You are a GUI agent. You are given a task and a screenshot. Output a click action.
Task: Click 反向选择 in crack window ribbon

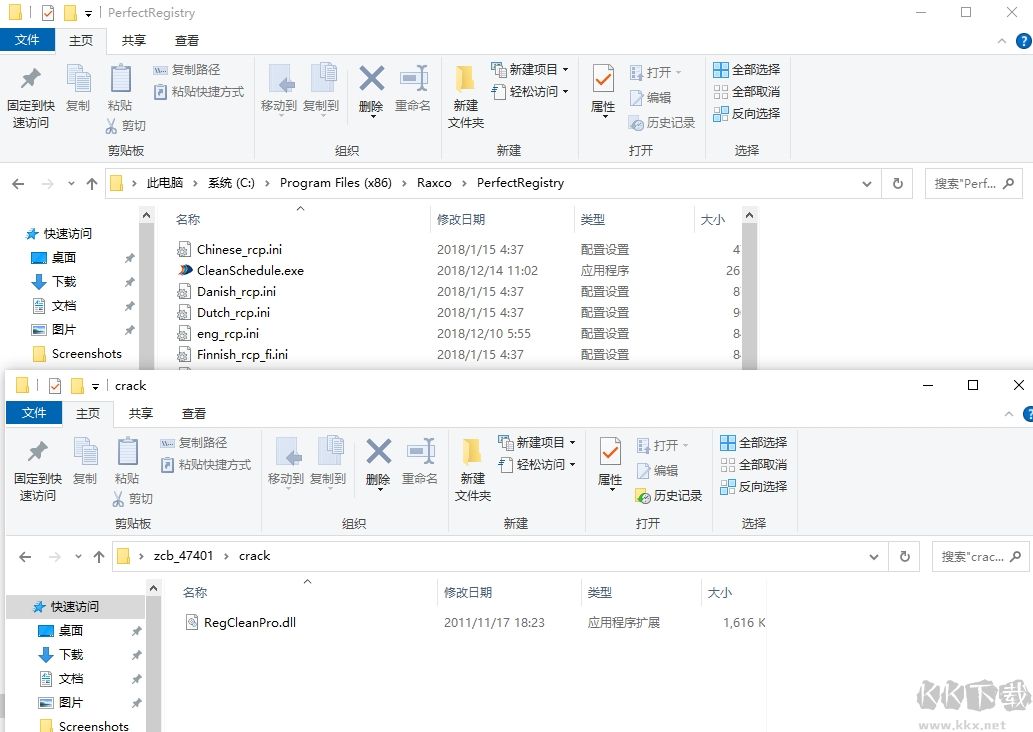coord(754,486)
